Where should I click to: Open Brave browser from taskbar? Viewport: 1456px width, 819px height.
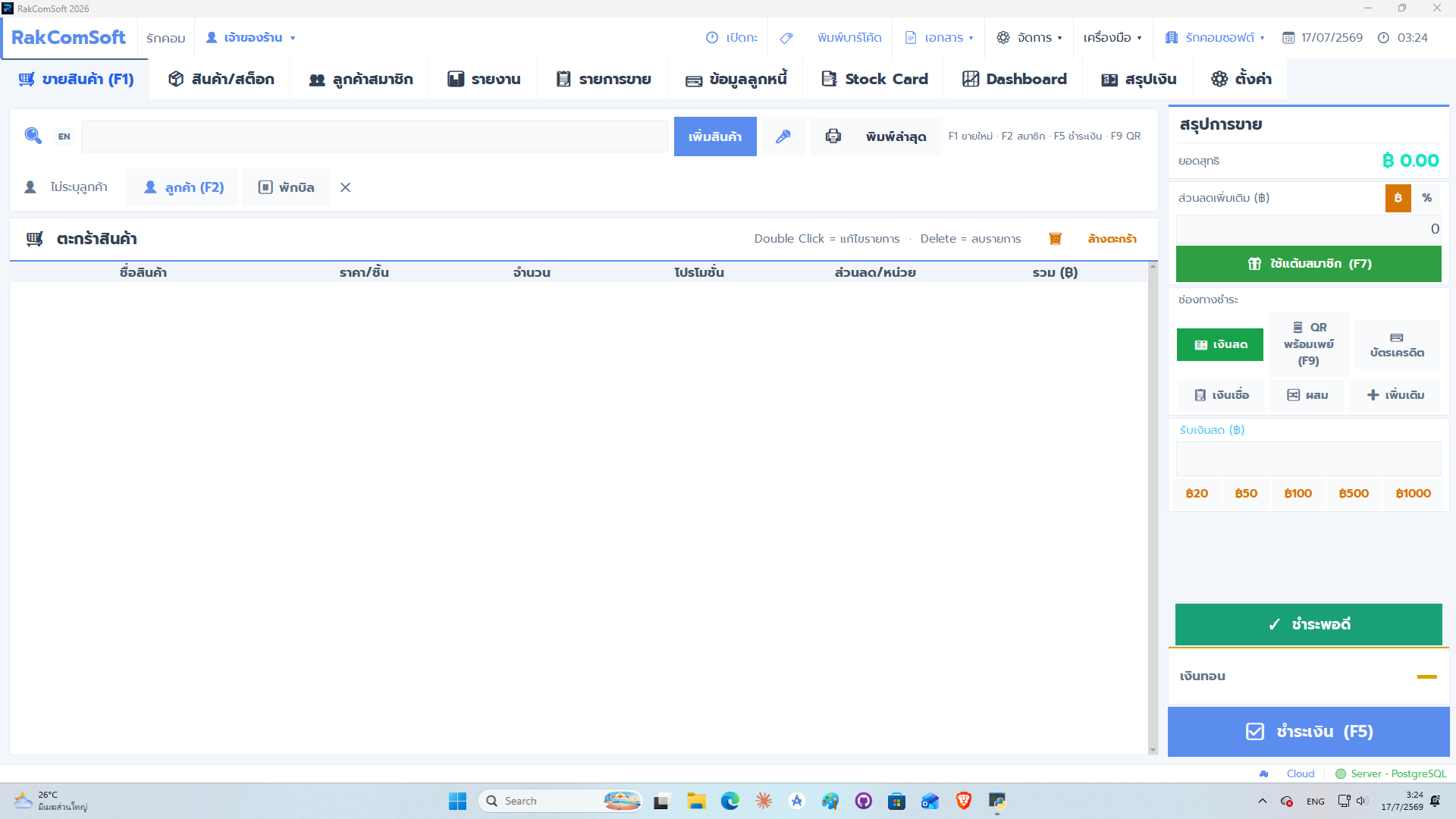pos(964,801)
